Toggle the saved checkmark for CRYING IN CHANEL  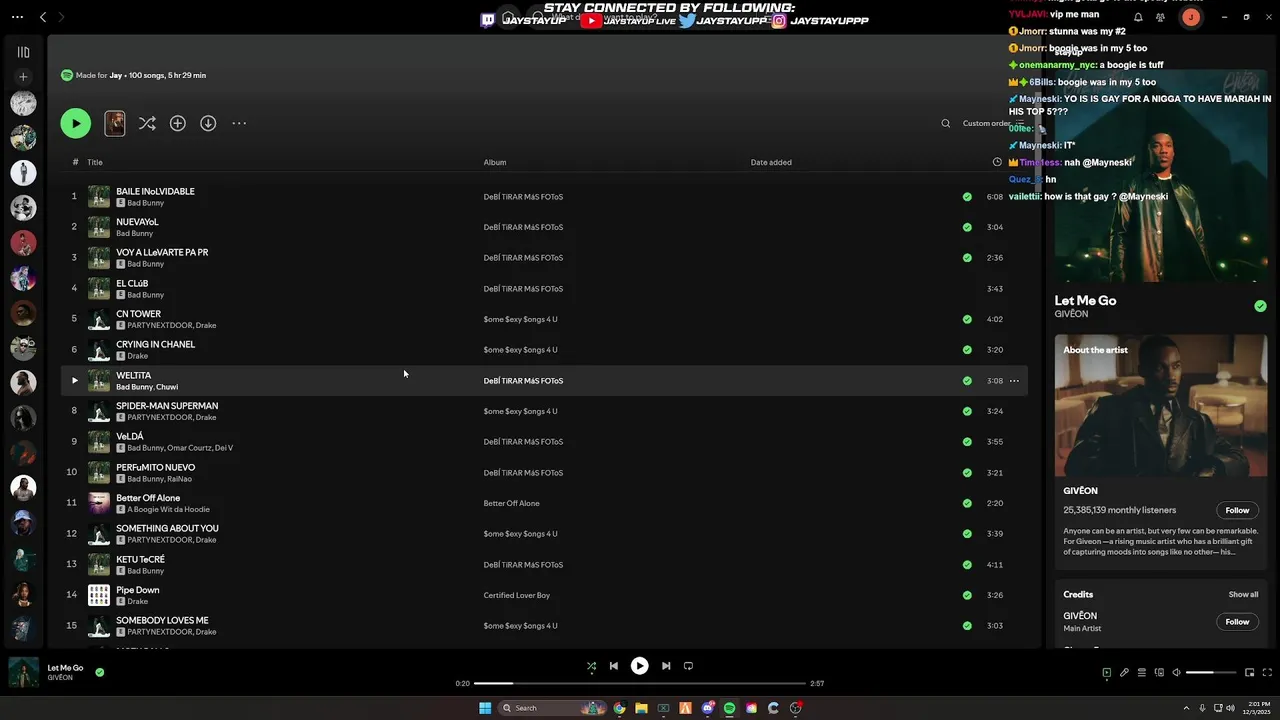click(967, 350)
